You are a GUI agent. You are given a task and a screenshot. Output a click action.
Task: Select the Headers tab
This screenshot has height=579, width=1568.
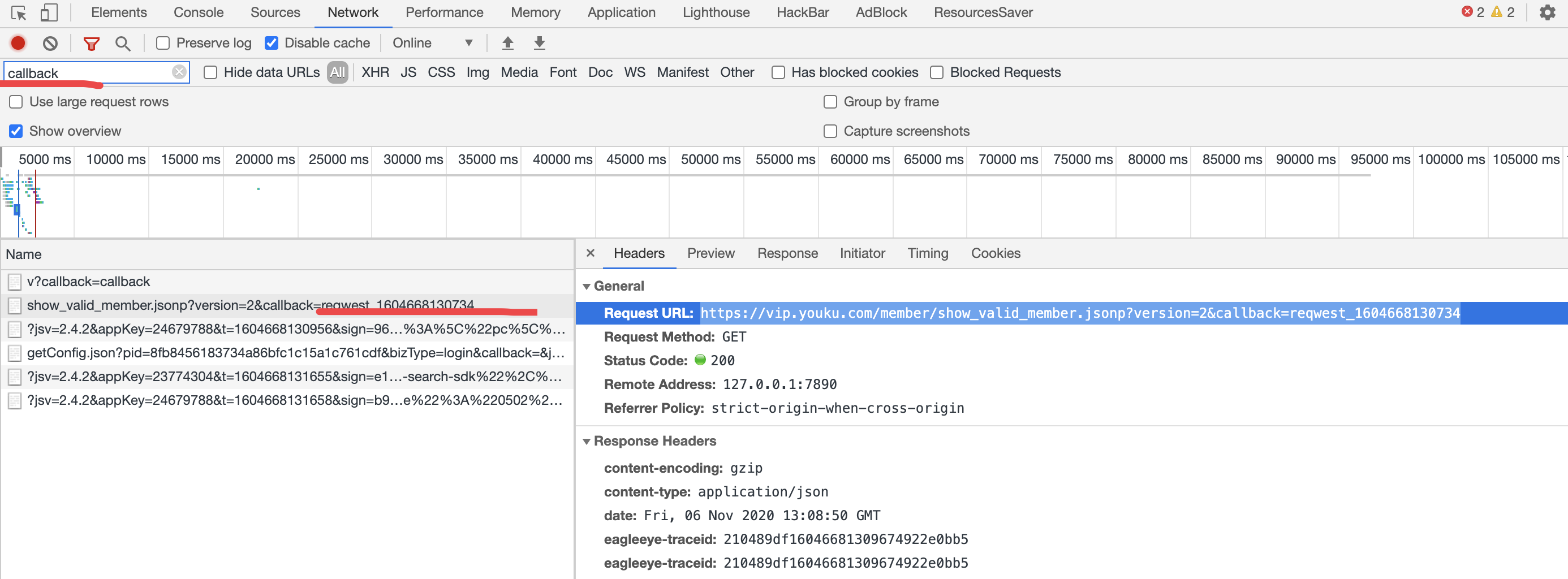(639, 253)
